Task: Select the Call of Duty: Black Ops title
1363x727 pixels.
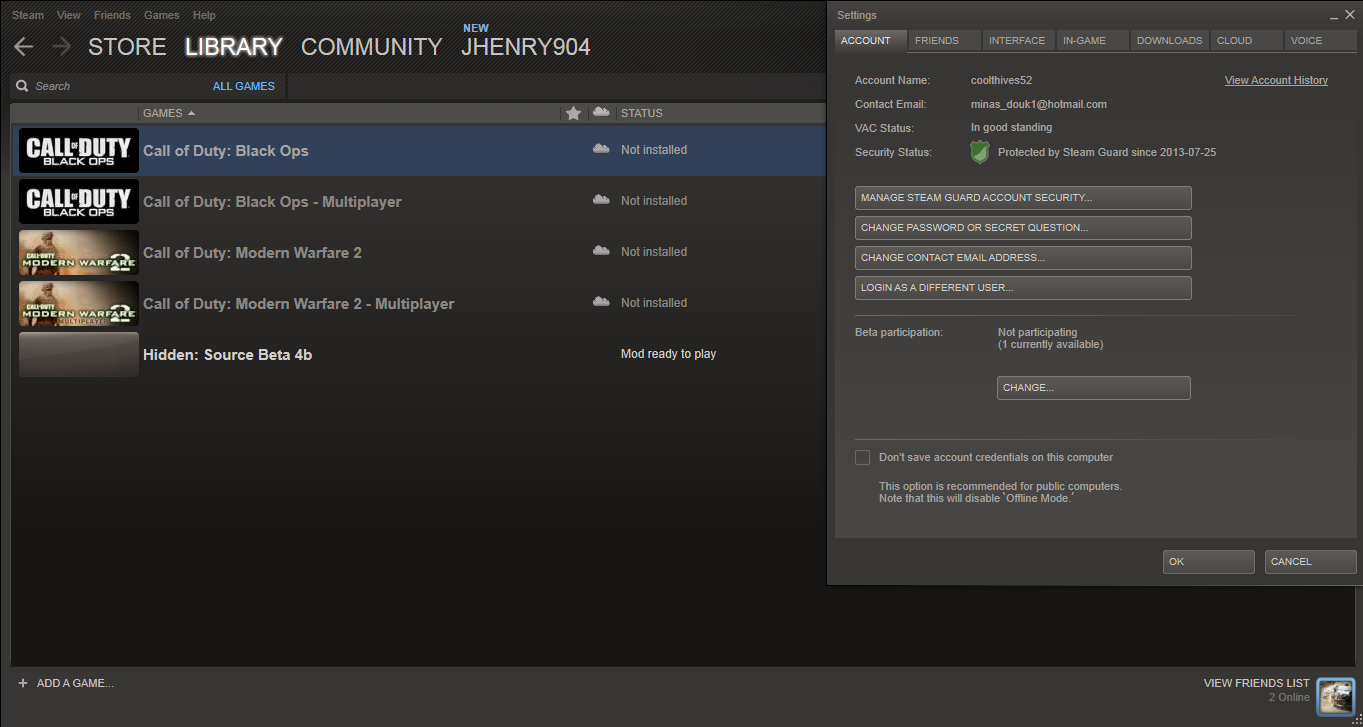Action: 226,151
